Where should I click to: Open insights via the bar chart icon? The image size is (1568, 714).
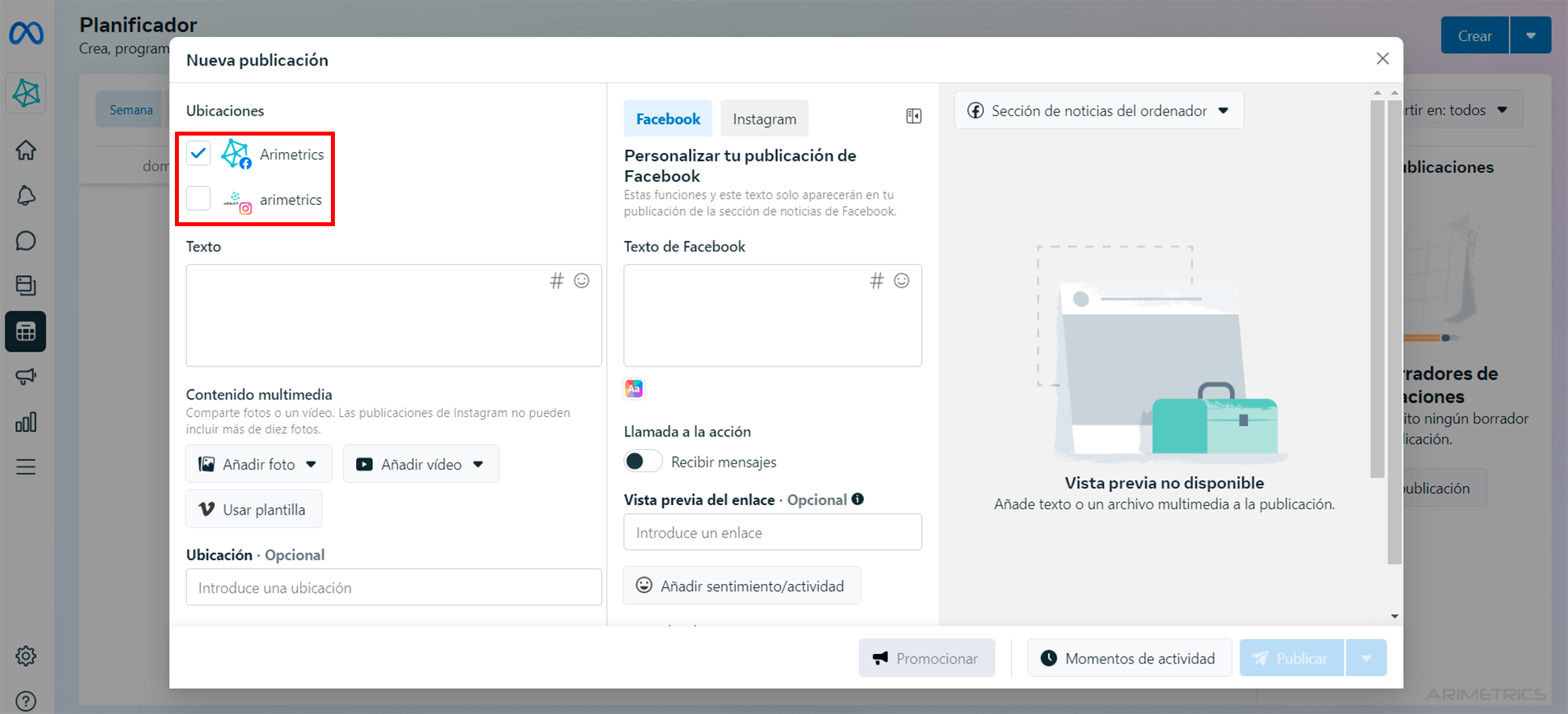26,422
